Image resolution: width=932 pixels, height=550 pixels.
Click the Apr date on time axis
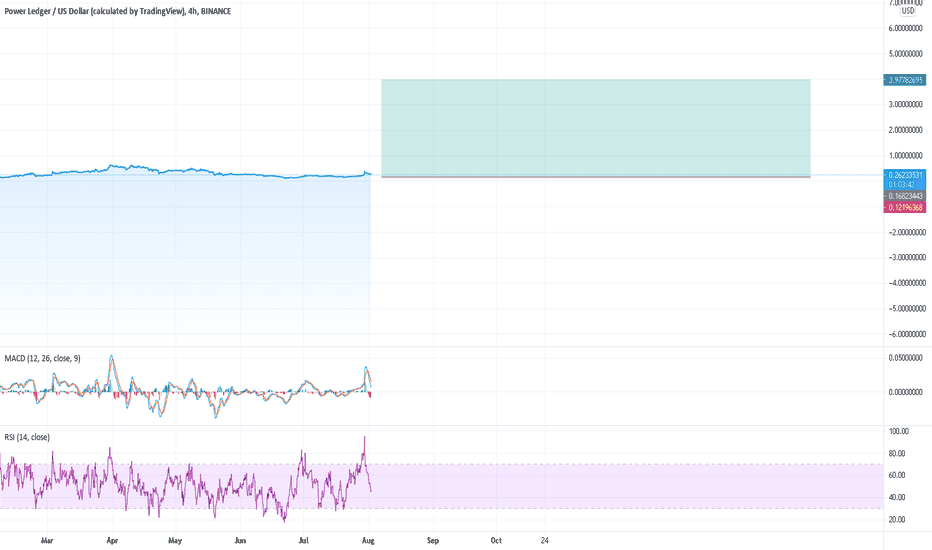(112, 540)
